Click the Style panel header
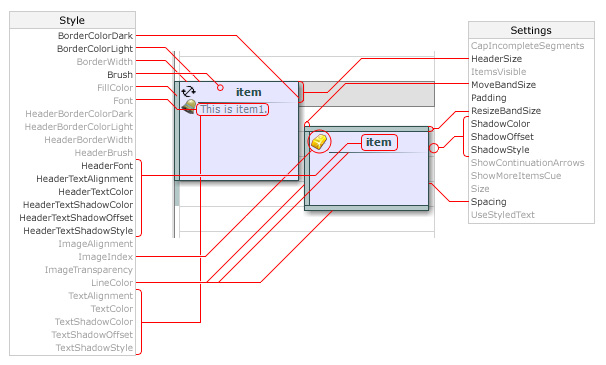606x365 pixels. point(72,20)
